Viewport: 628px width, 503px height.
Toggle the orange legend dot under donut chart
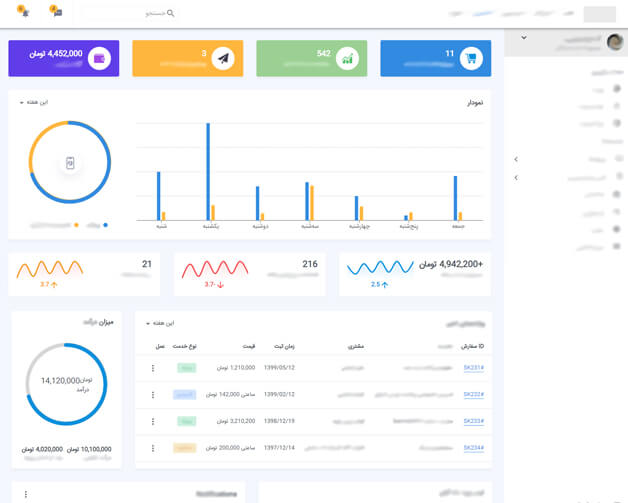76,225
